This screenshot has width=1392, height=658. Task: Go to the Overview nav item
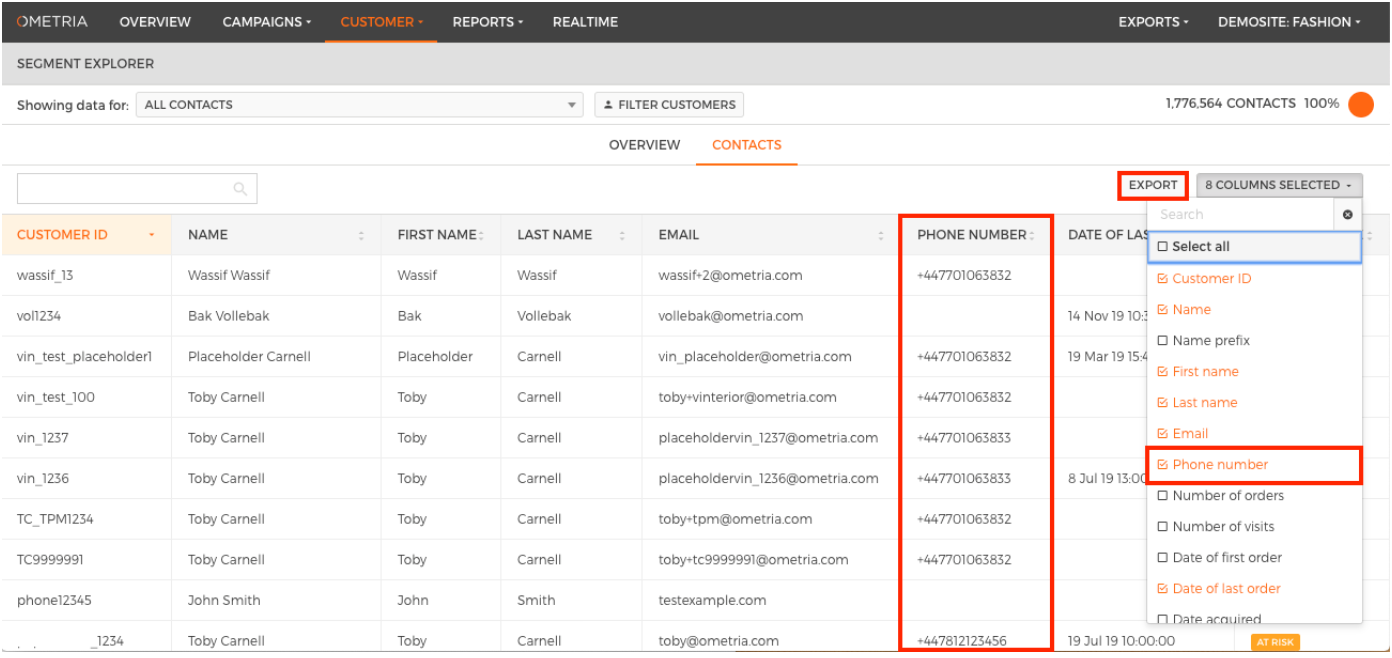click(155, 21)
